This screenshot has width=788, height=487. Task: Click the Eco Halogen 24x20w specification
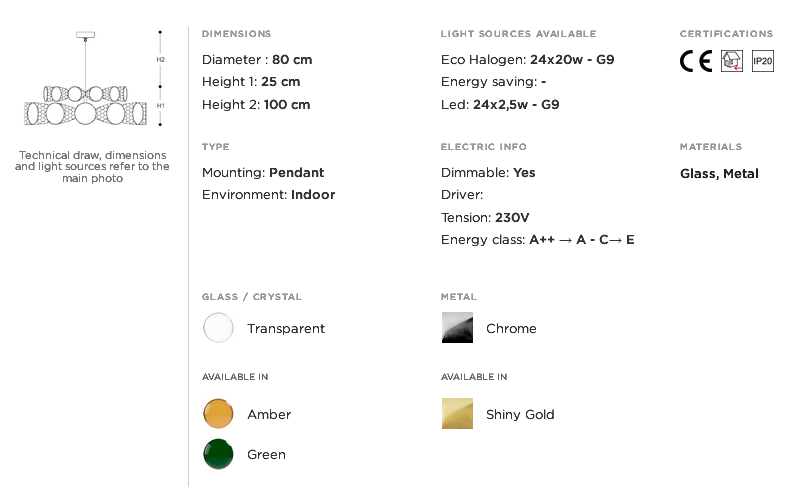tap(527, 60)
